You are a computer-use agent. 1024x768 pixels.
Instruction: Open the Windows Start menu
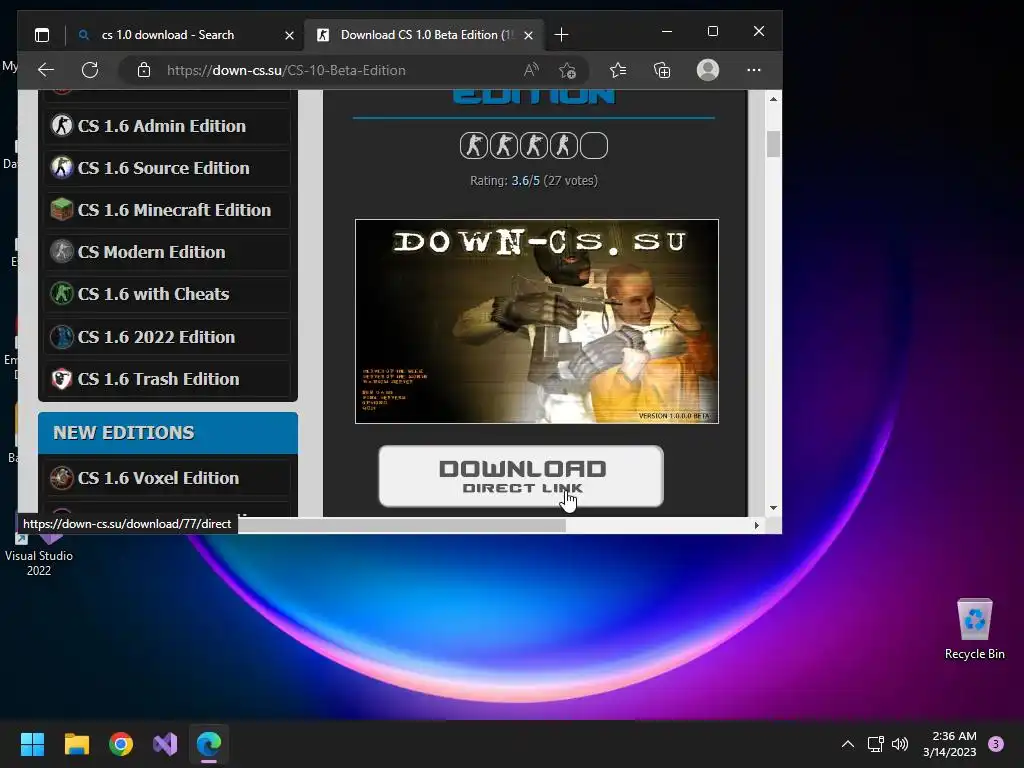(32, 744)
